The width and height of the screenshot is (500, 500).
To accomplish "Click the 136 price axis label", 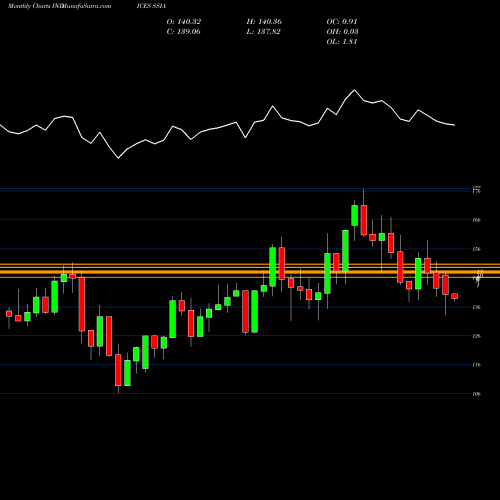I will [x=477, y=307].
